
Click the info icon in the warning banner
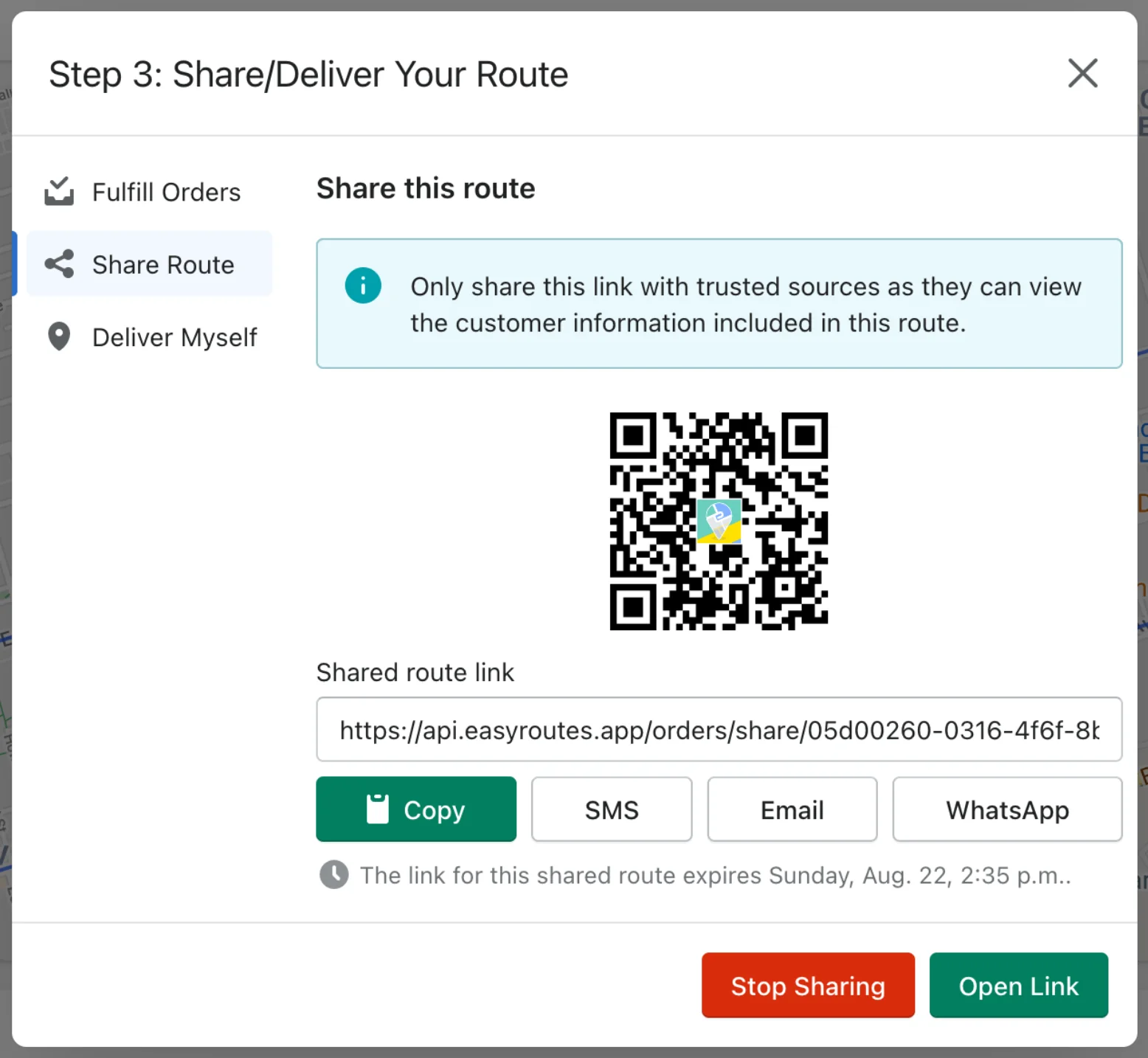tap(363, 286)
